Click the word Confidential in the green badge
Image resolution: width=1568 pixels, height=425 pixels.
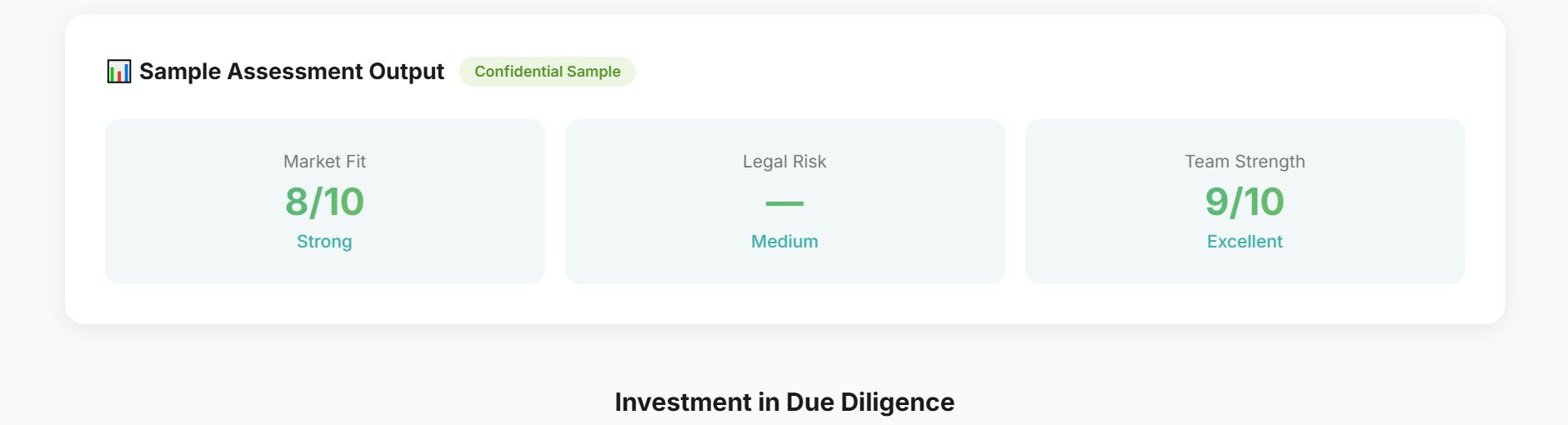(514, 72)
